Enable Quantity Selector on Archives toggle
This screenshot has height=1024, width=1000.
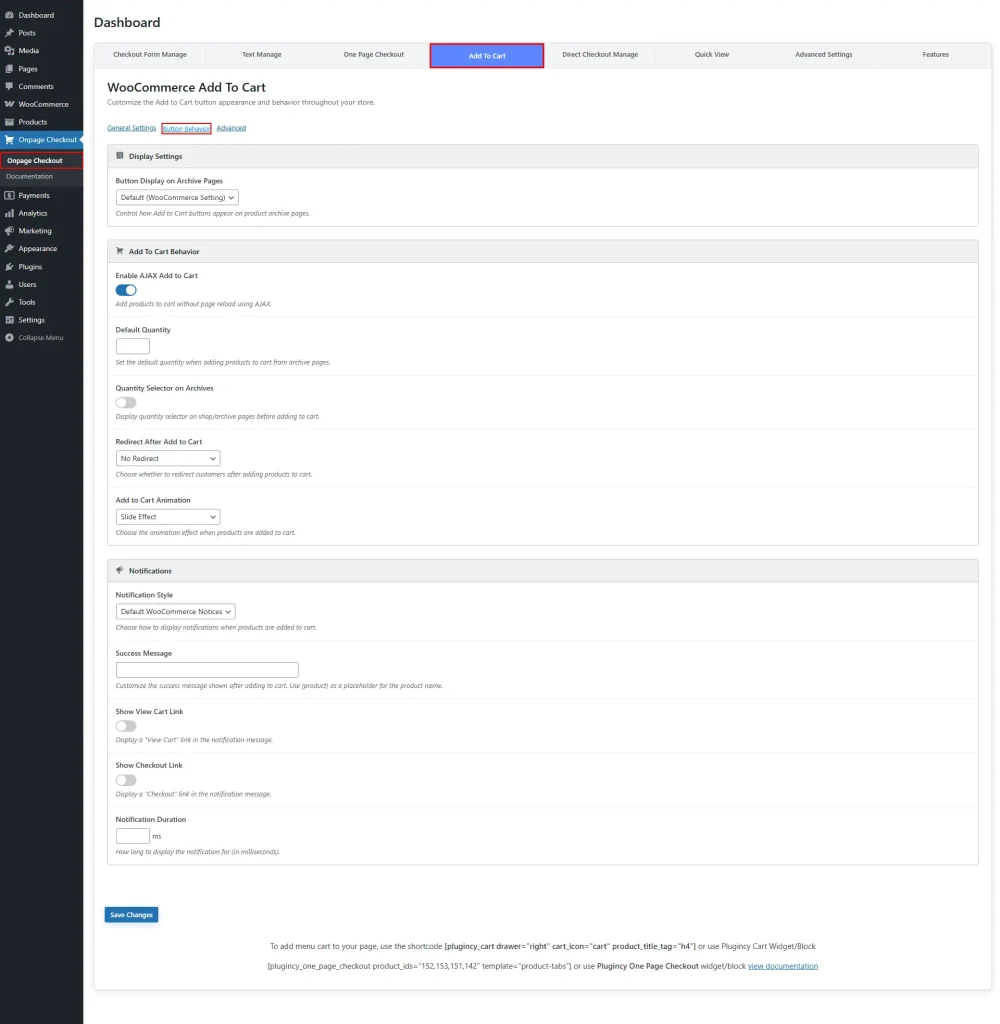coord(126,402)
